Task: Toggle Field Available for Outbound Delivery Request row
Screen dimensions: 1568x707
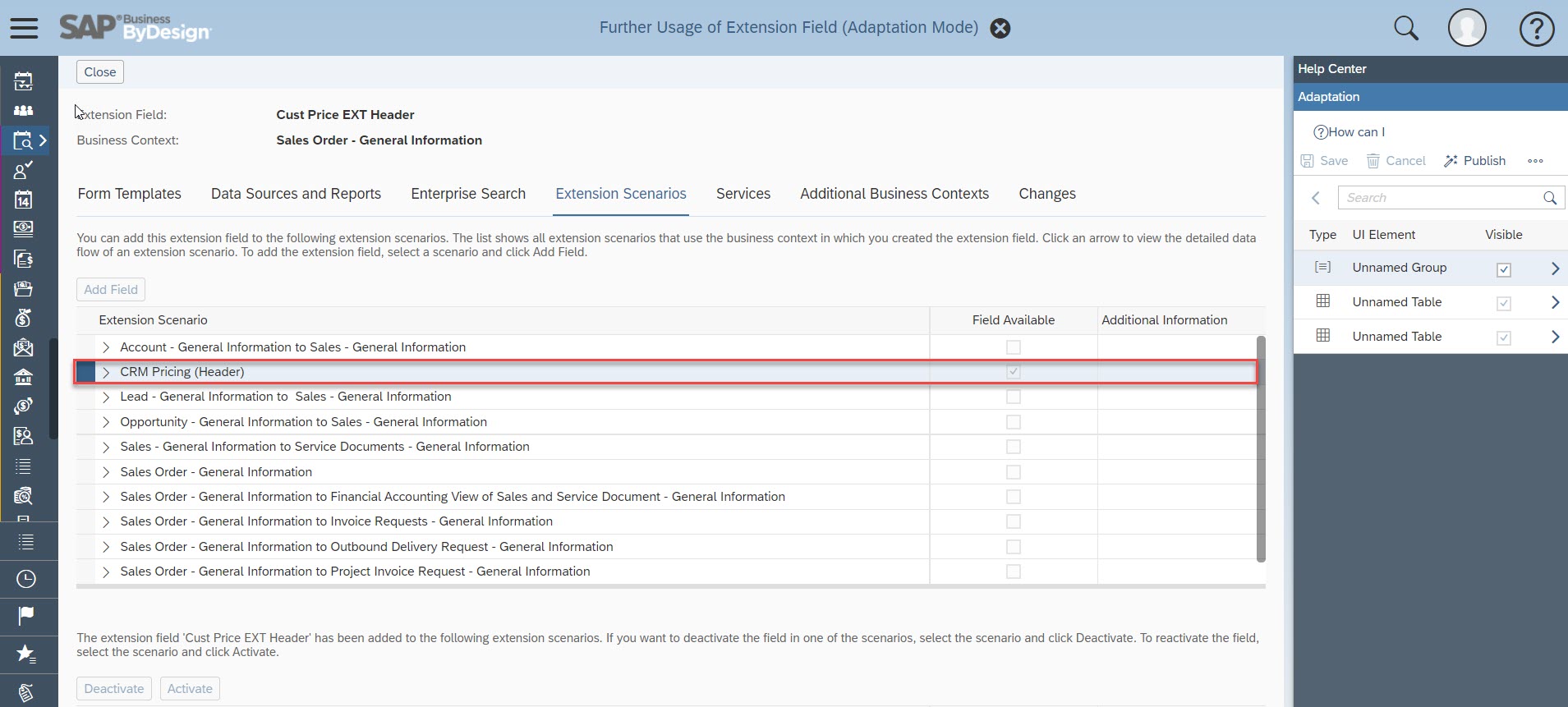Action: point(1014,547)
